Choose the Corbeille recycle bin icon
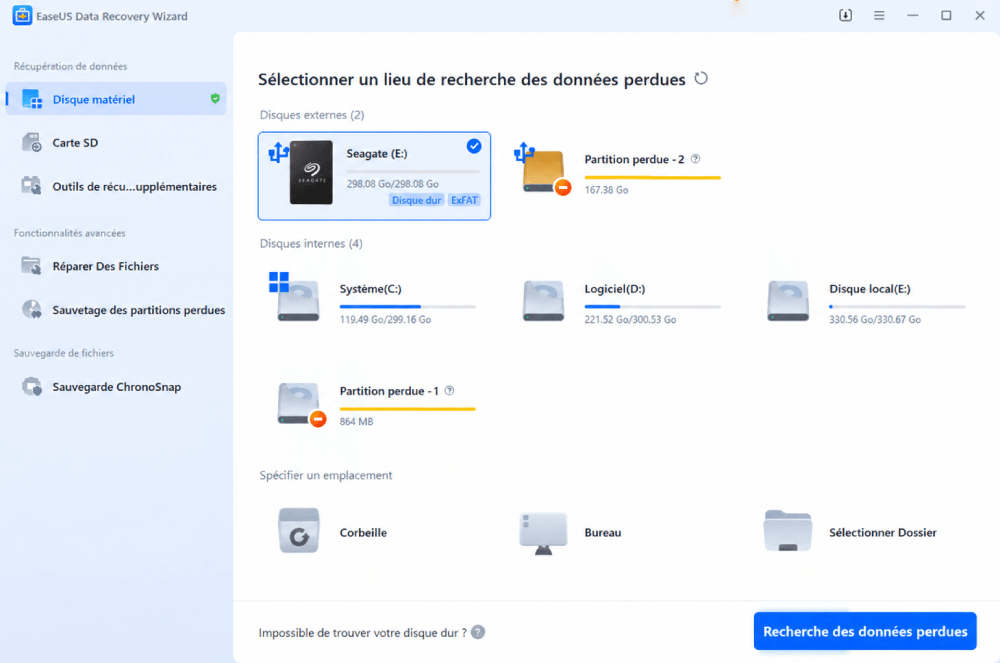 point(298,530)
